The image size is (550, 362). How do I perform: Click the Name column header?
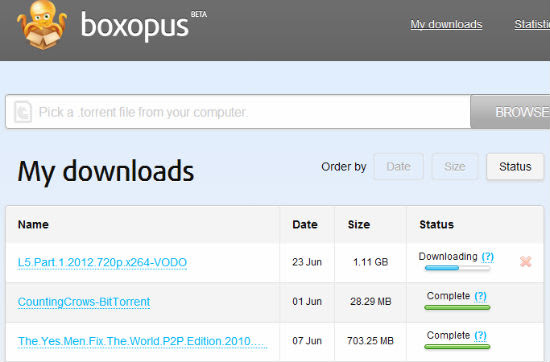pos(33,224)
